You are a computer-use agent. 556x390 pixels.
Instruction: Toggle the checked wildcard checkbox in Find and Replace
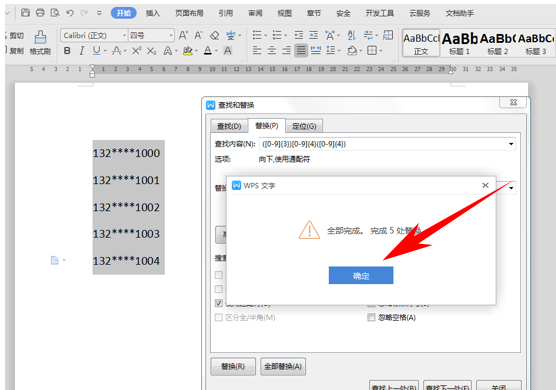pyautogui.click(x=219, y=303)
